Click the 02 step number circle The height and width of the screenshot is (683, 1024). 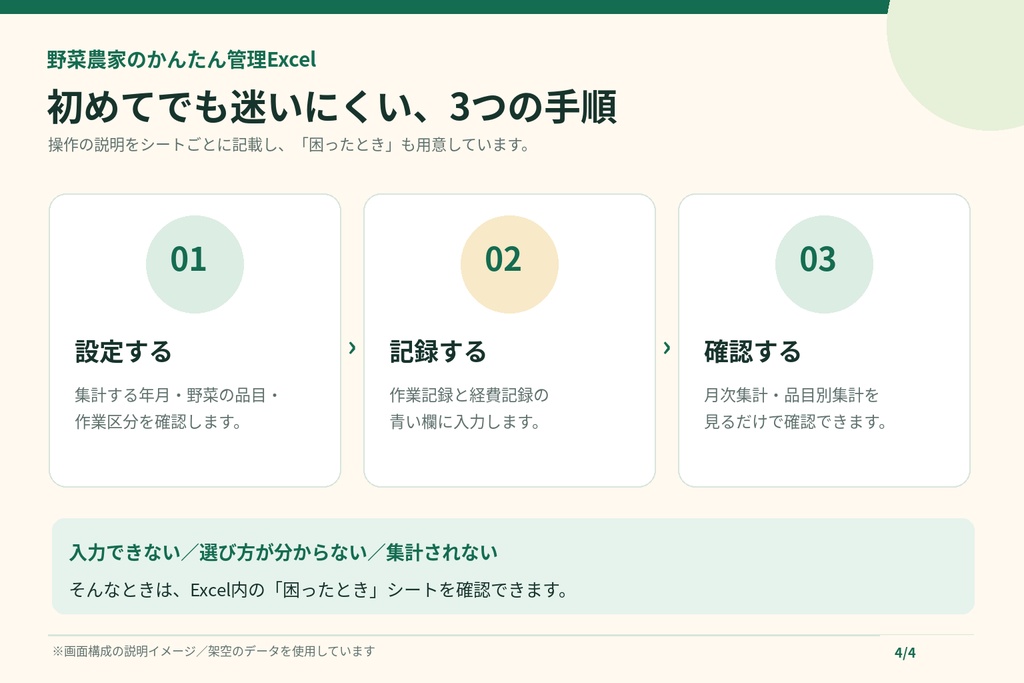pos(509,264)
